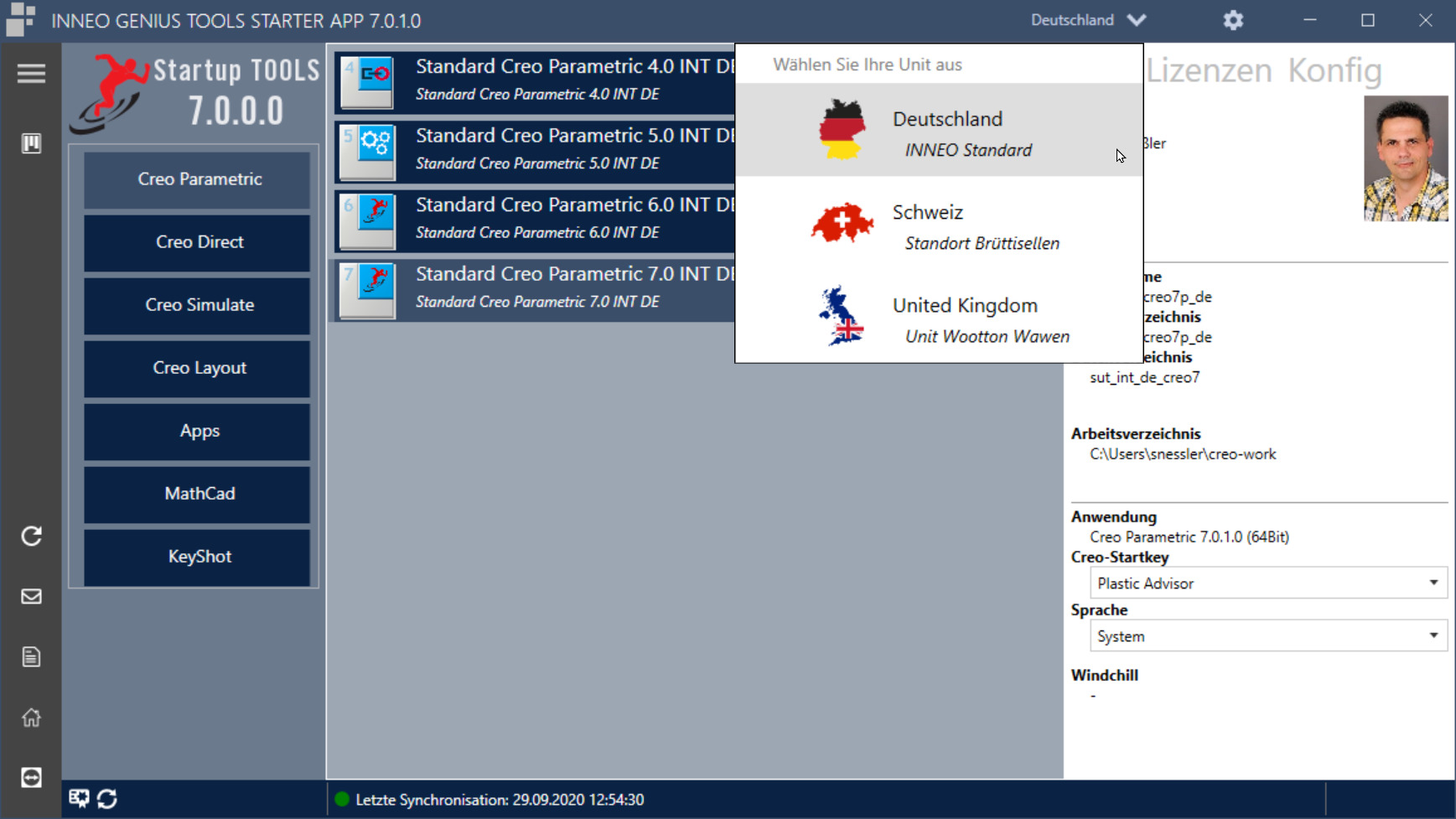Image resolution: width=1456 pixels, height=819 pixels.
Task: Click the home icon in the sidebar
Action: 31,718
